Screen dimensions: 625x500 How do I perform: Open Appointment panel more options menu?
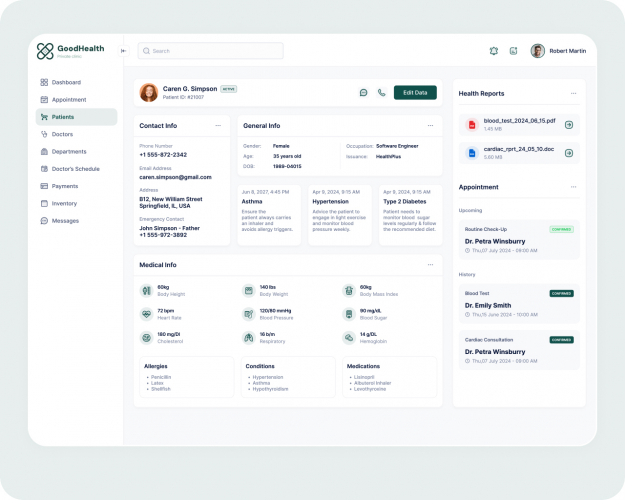point(573,187)
